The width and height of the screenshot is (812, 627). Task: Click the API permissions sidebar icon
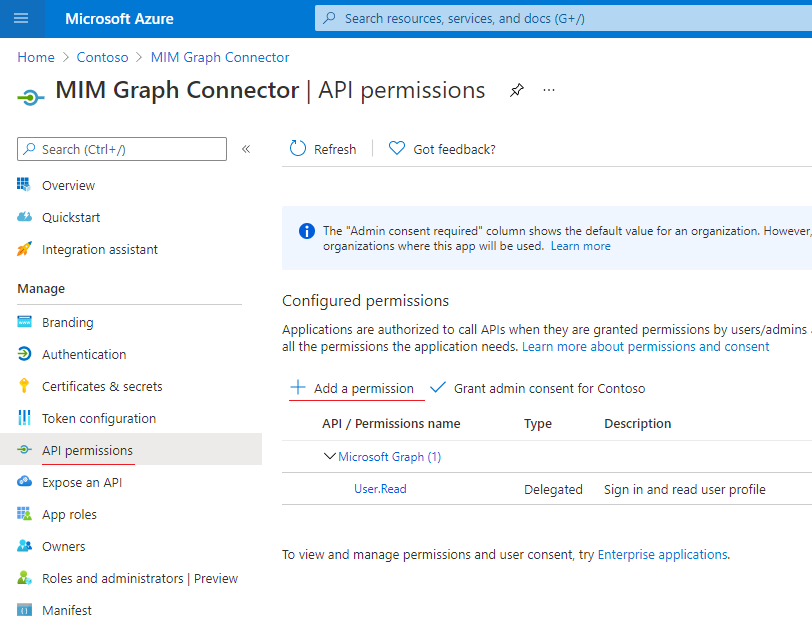pyautogui.click(x=24, y=449)
